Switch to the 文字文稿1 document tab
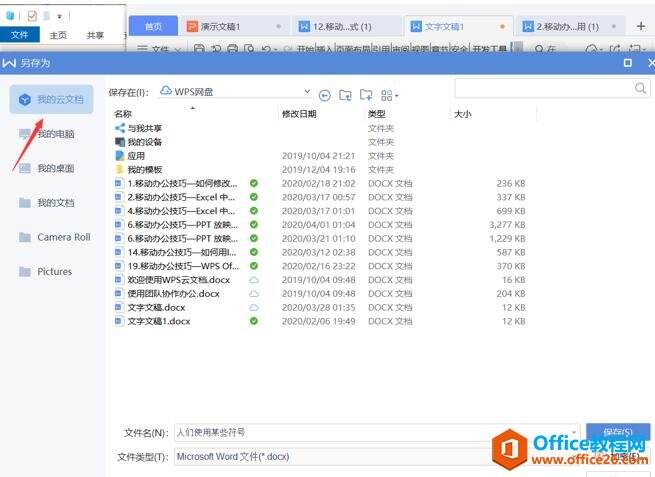 pyautogui.click(x=458, y=27)
